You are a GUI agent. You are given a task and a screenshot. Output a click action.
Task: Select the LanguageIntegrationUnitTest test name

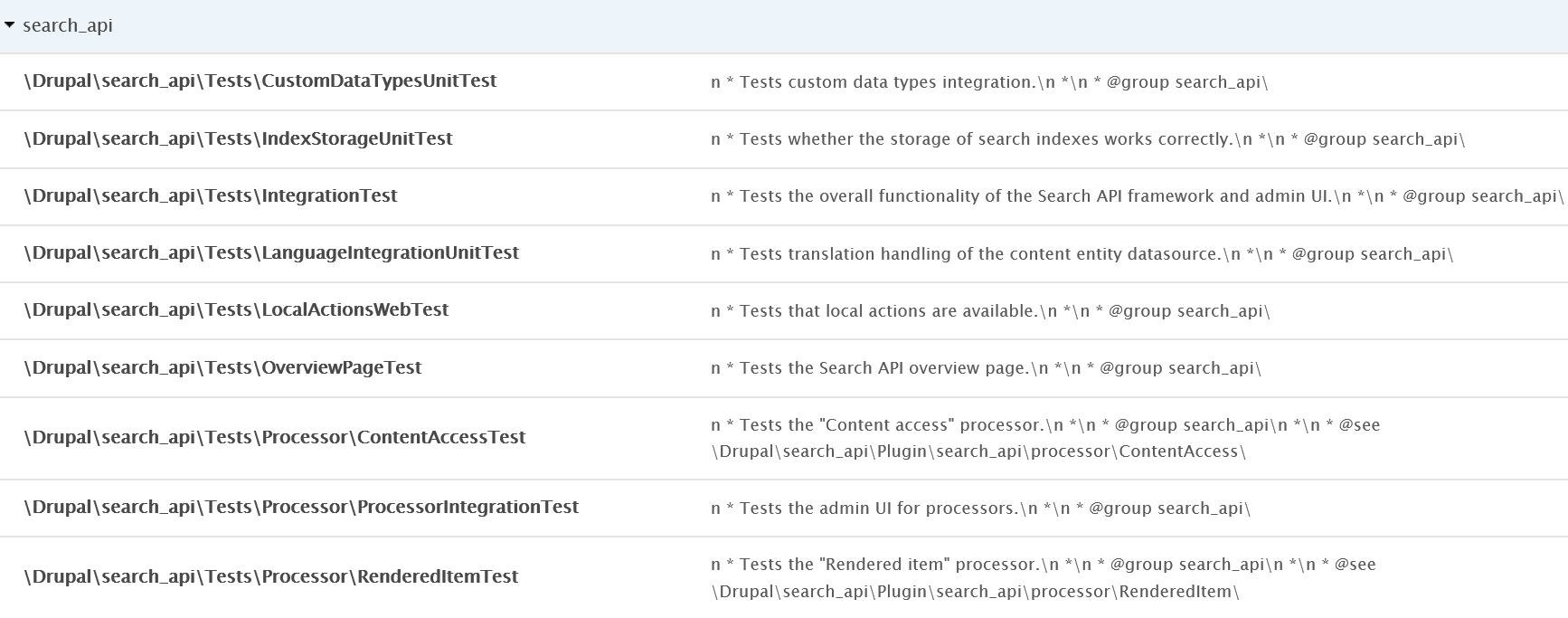(271, 252)
